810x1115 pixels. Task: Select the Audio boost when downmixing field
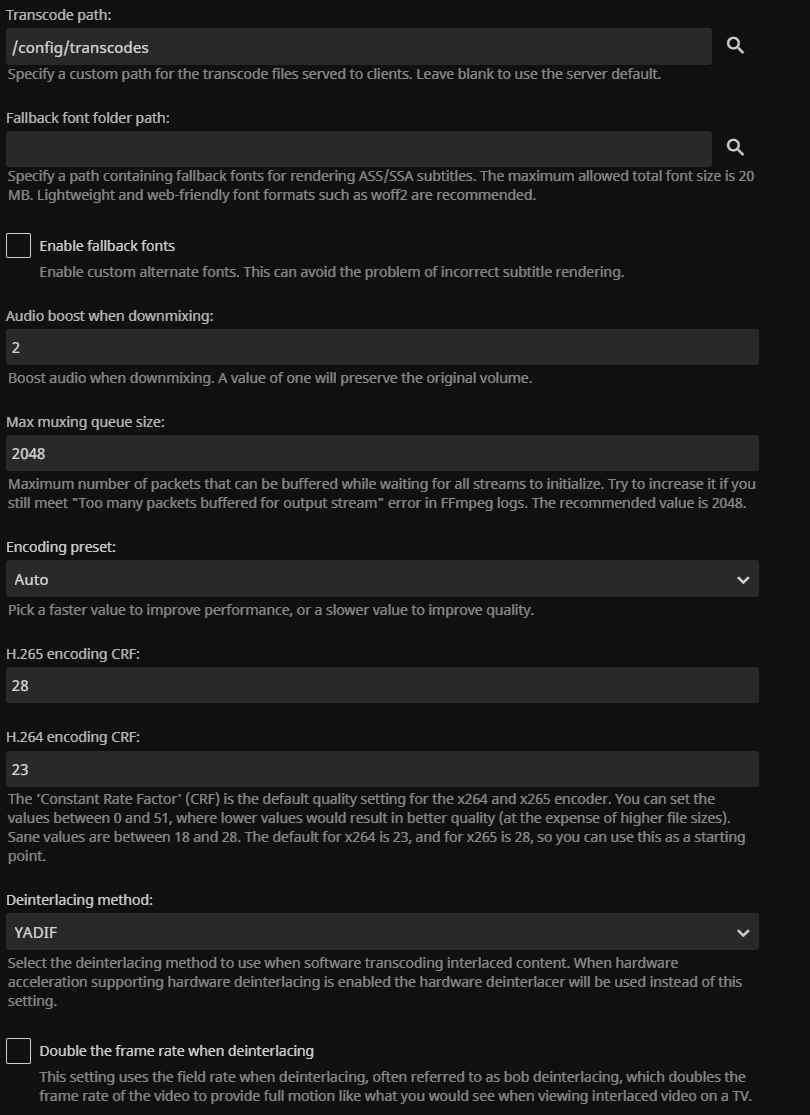point(382,347)
